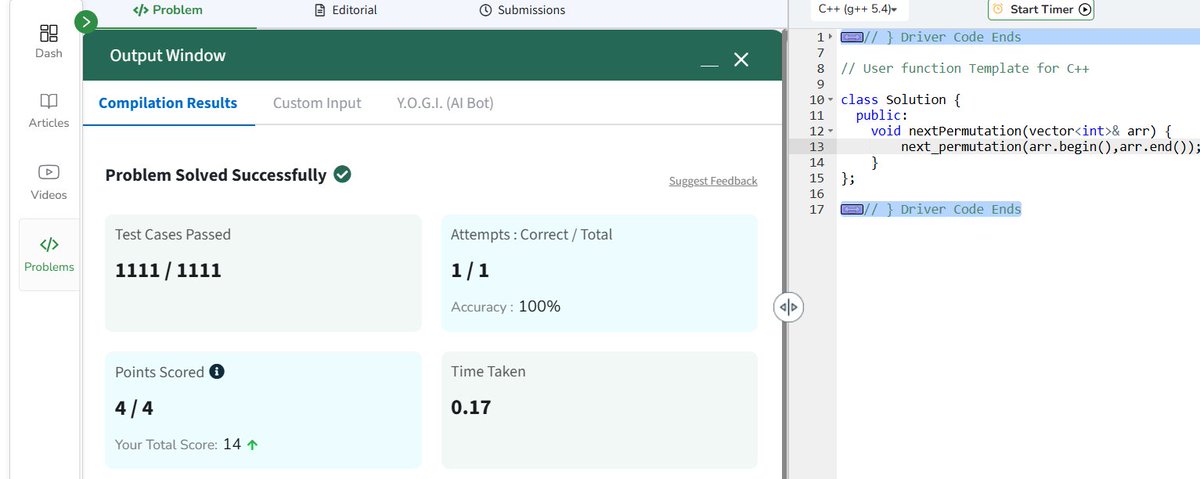Screen dimensions: 1200x479
Task: Switch to the Editorial tab
Action: click(x=346, y=10)
